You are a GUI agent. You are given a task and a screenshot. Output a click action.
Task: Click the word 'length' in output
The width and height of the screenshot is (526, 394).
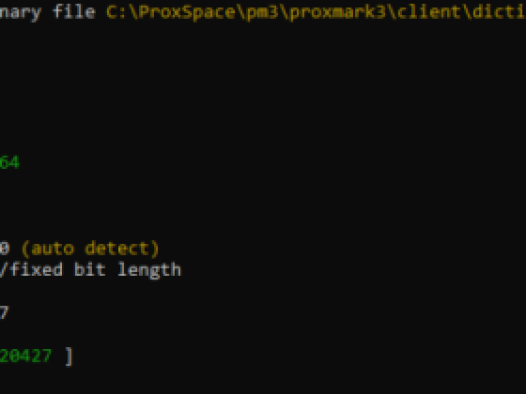pyautogui.click(x=149, y=270)
